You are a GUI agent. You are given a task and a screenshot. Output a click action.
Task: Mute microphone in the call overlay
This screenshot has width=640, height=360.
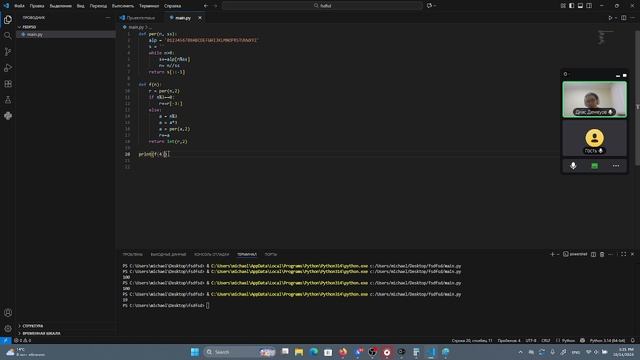pos(573,166)
